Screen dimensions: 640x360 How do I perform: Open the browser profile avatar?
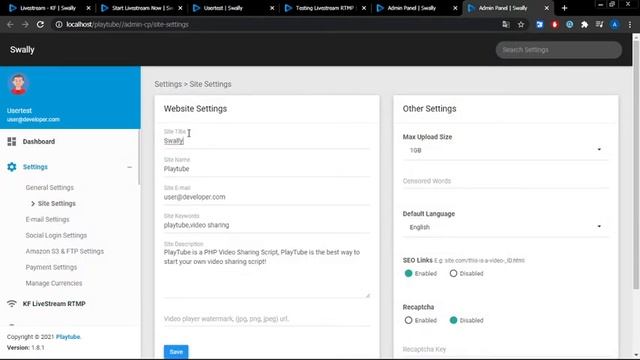coord(614,24)
